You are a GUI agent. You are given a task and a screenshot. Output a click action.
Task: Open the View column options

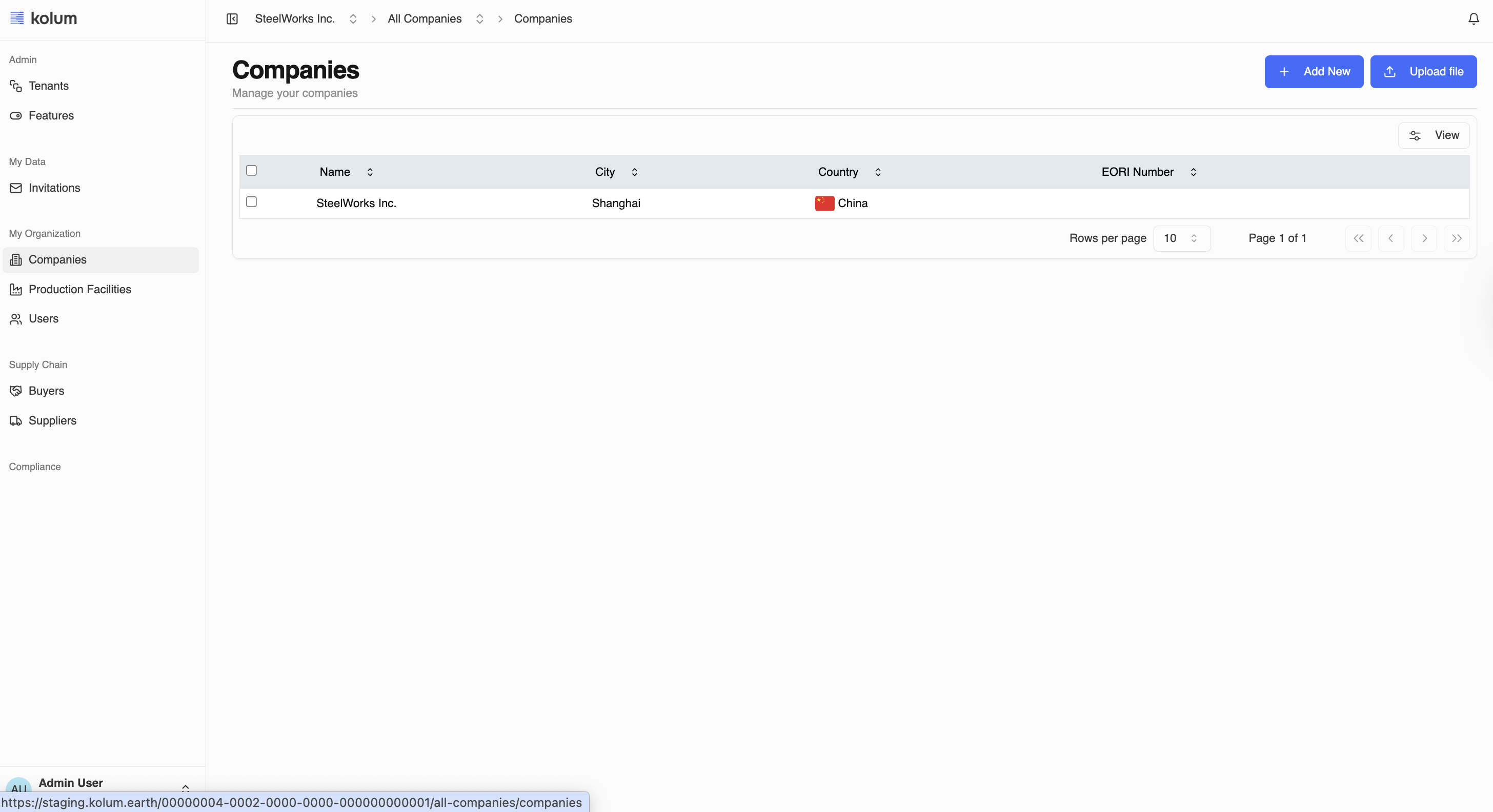coord(1434,135)
